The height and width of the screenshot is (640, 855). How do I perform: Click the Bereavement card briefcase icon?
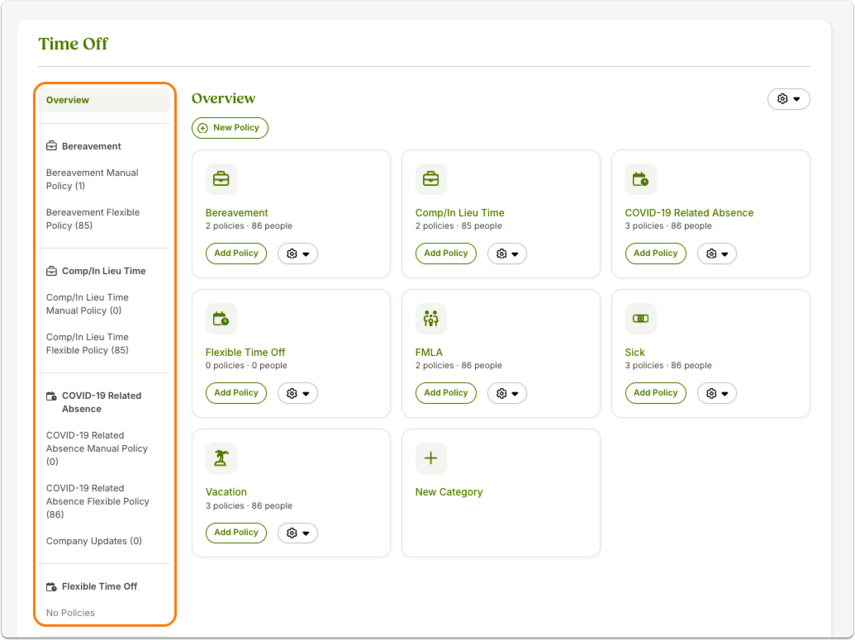(x=221, y=179)
